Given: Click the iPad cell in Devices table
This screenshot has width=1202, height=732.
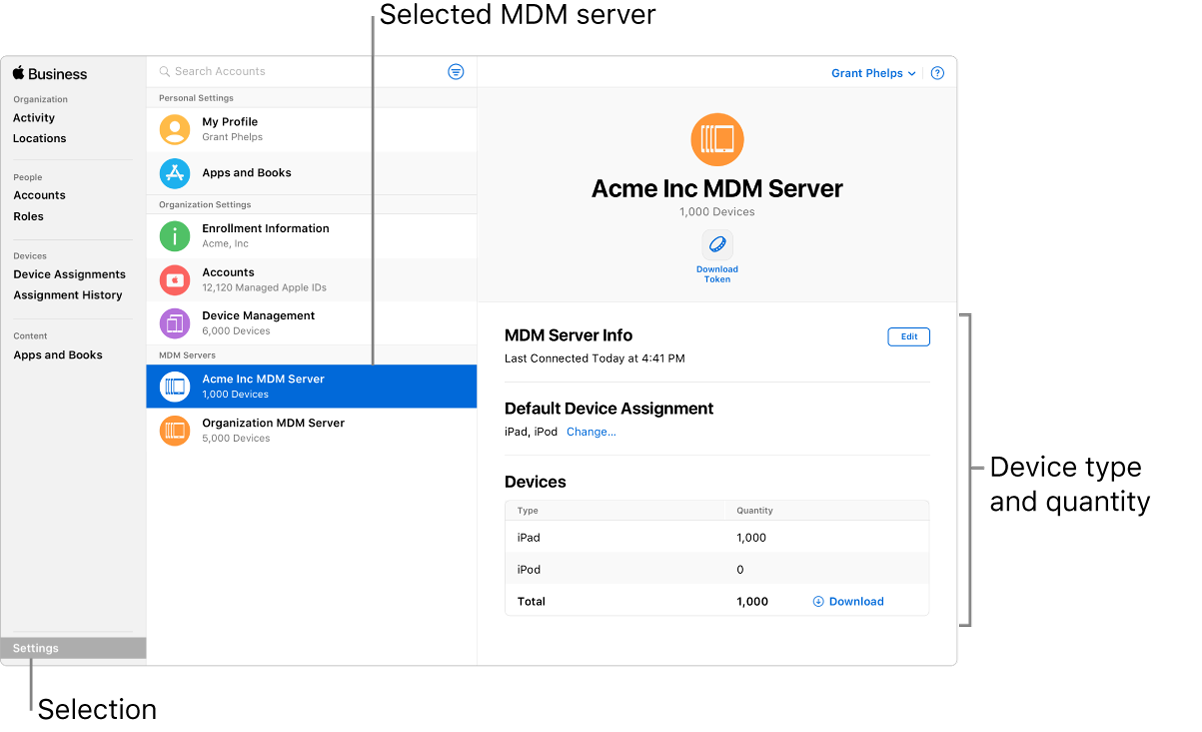Looking at the screenshot, I should (529, 538).
